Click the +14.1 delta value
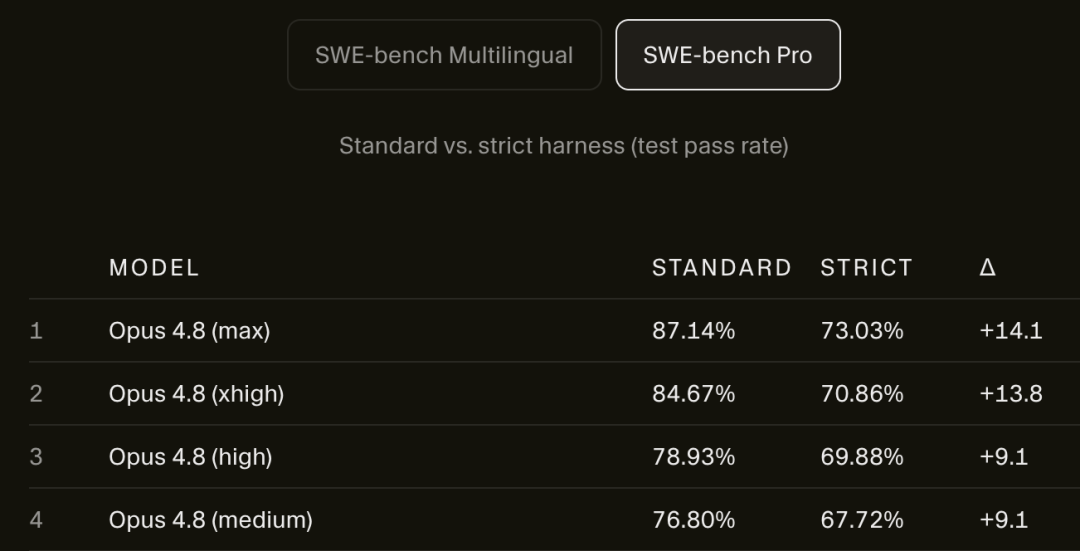Viewport: 1080px width, 551px height. 1010,331
